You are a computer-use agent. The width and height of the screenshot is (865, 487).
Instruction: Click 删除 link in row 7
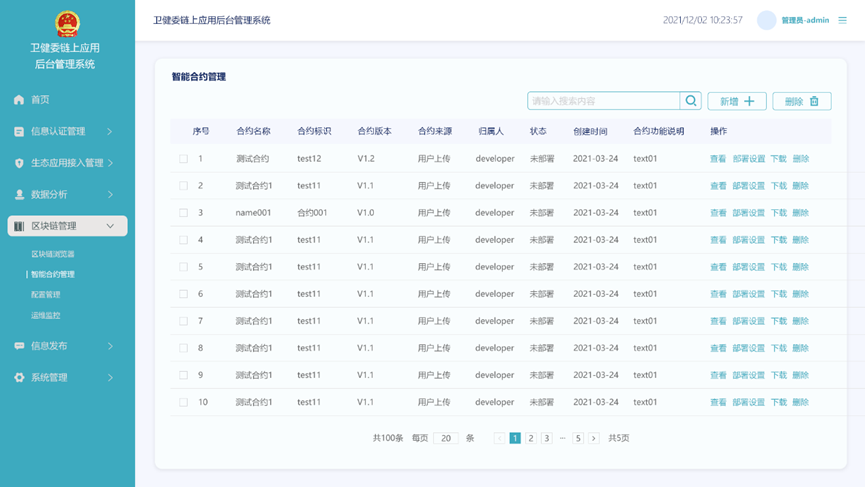[x=800, y=321]
